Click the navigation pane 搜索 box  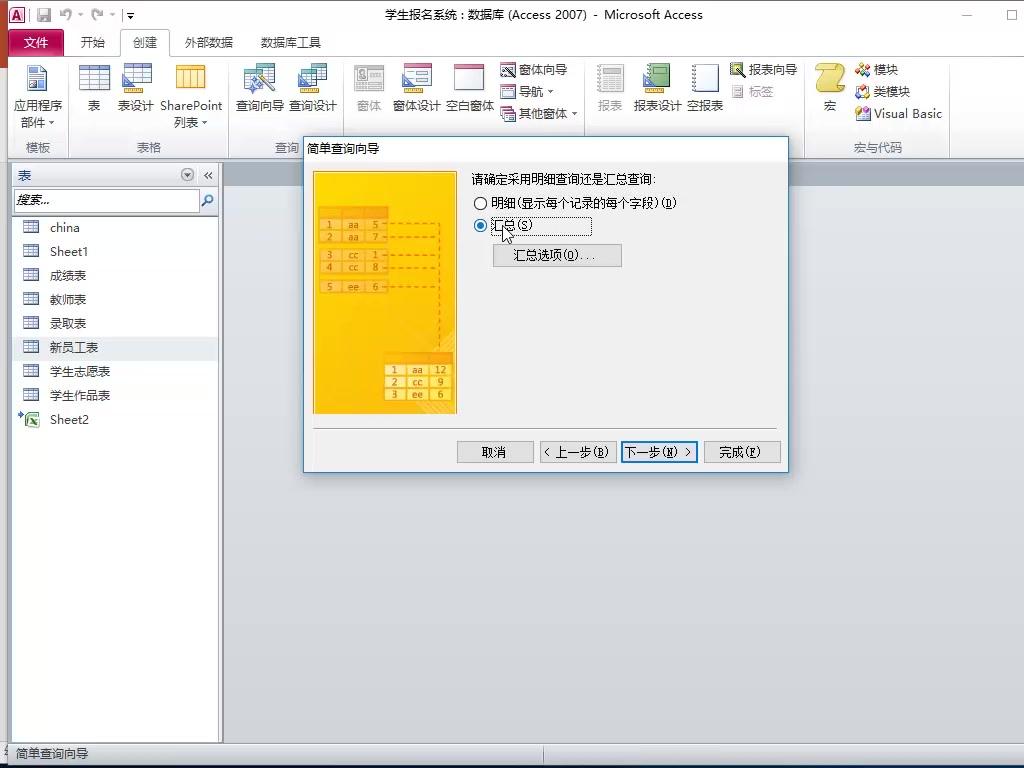[106, 200]
